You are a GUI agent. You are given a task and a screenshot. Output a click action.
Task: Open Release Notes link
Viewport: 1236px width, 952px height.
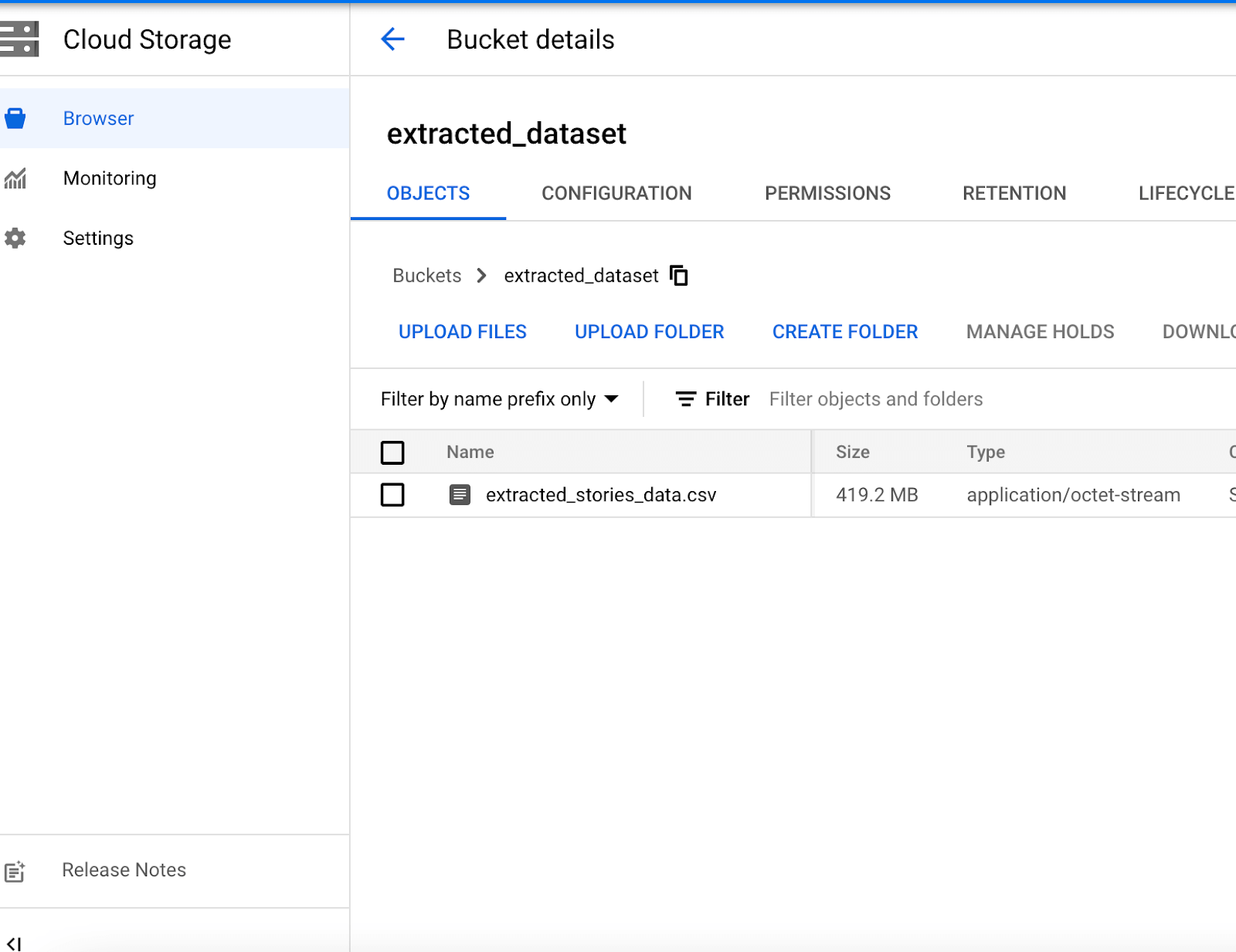[124, 870]
